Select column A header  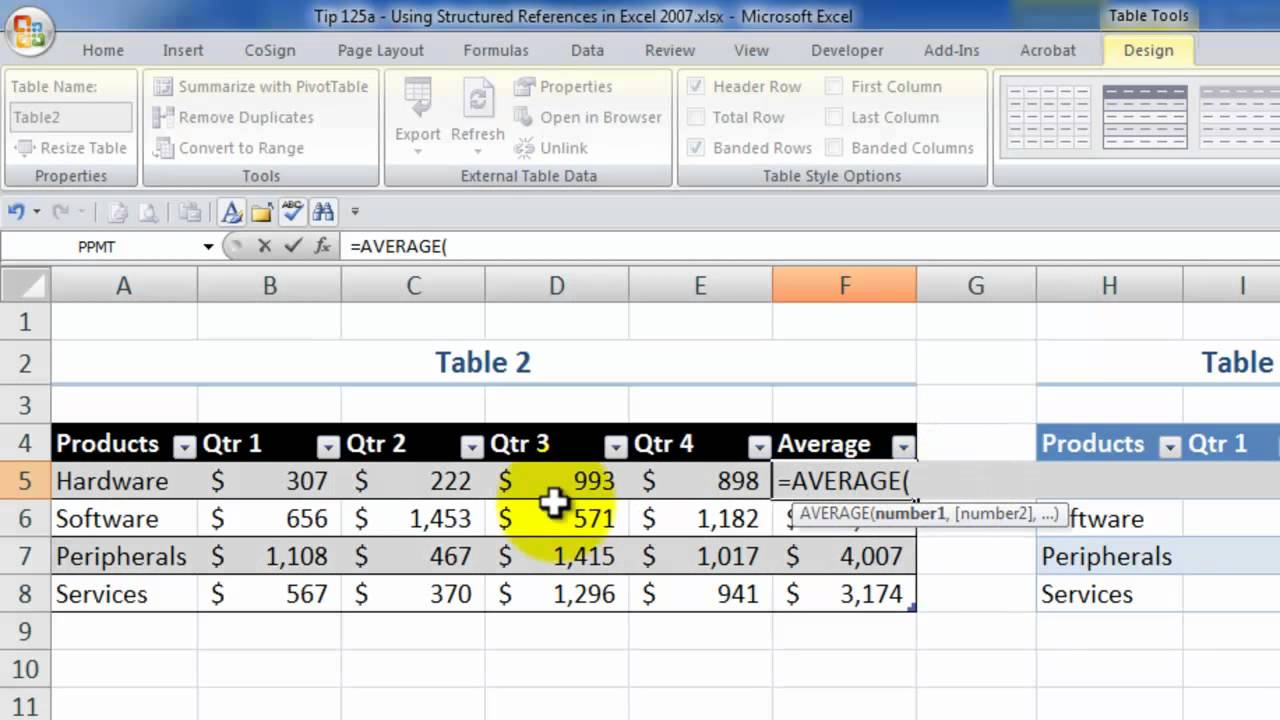tap(124, 286)
